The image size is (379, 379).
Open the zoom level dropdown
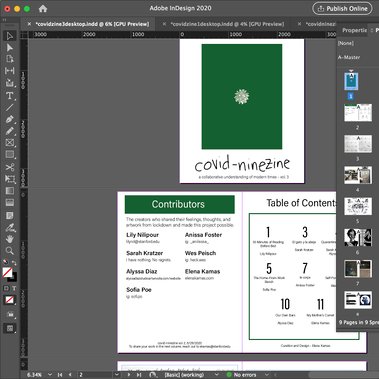(50, 375)
